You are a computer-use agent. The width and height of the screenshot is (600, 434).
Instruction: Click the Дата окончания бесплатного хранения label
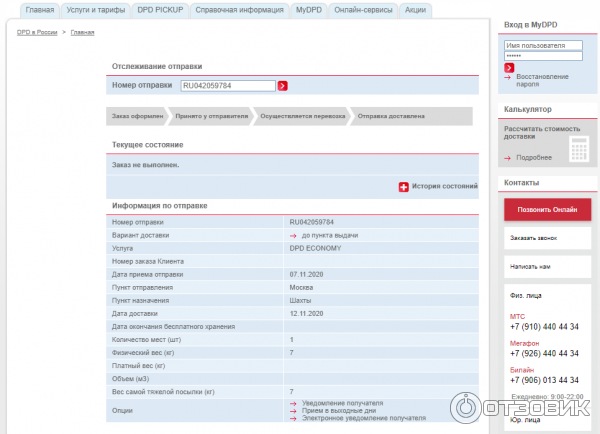pos(173,326)
